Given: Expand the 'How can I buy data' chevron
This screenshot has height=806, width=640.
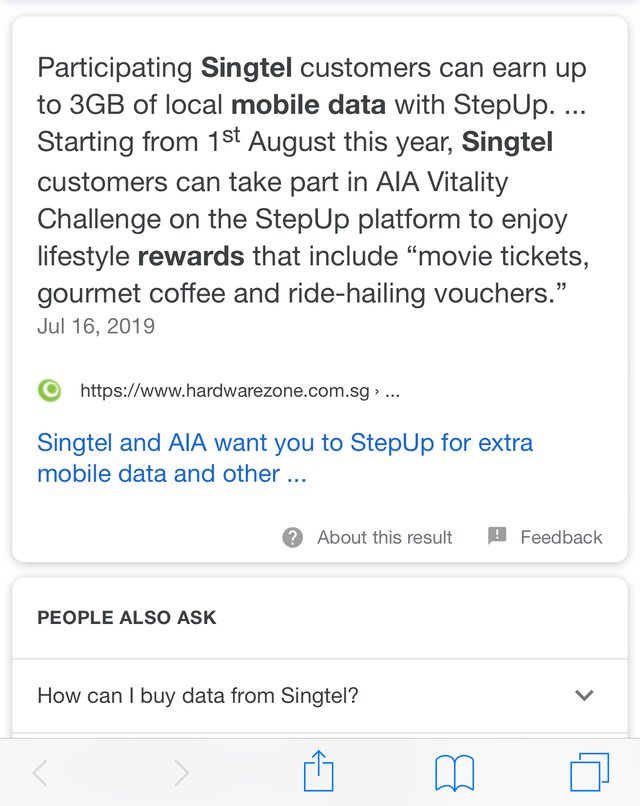Looking at the screenshot, I should (x=584, y=695).
